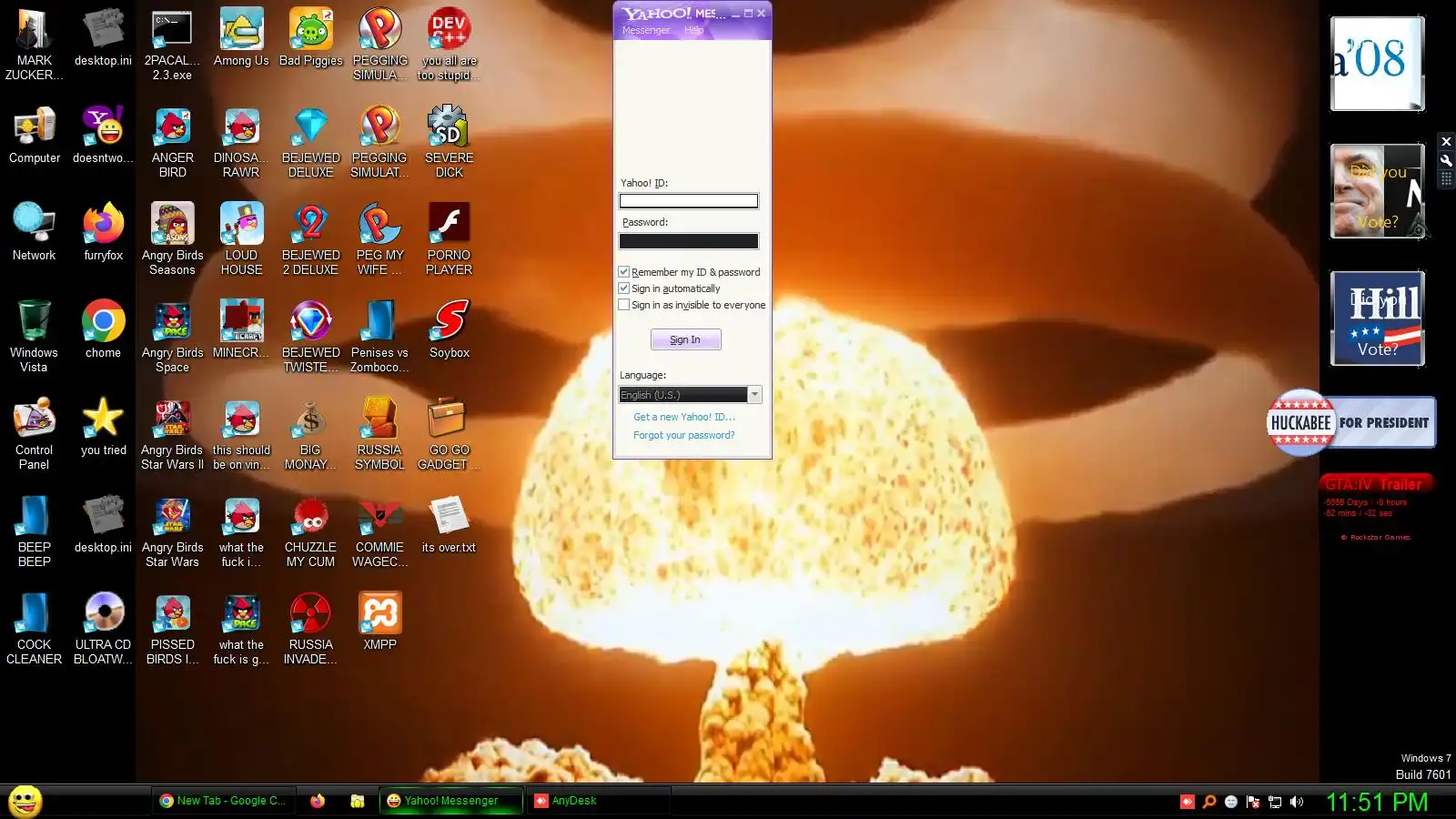Select the 'chome' Chrome desktop shortcut

103,330
